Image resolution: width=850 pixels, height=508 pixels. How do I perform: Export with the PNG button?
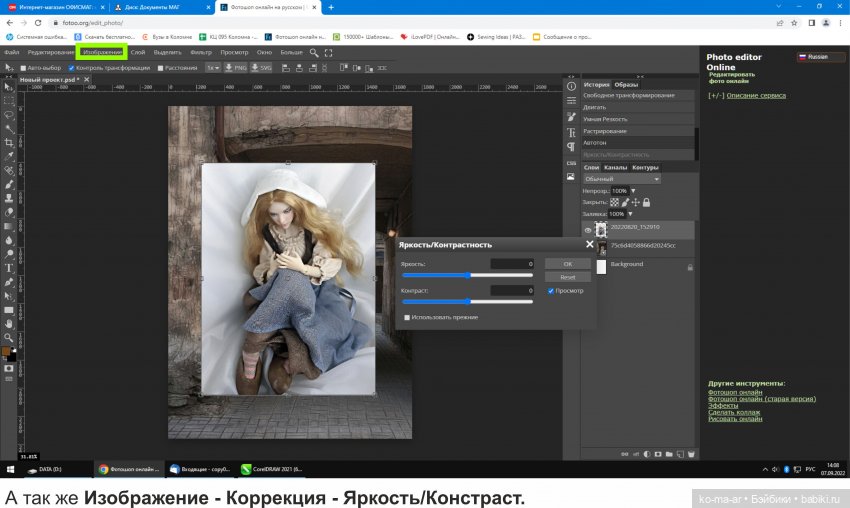(x=236, y=68)
